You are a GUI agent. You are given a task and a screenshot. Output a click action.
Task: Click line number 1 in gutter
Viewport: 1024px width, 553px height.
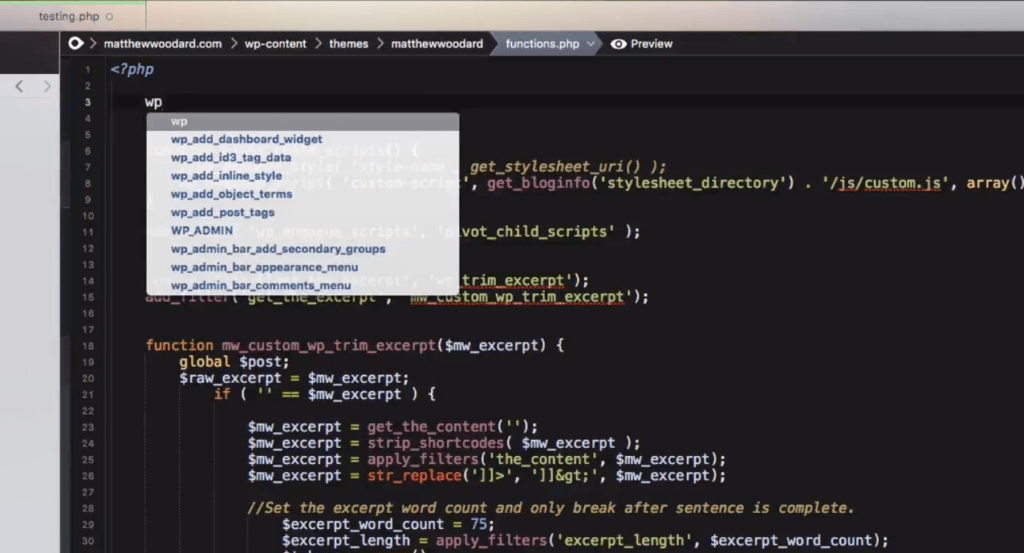tap(88, 70)
